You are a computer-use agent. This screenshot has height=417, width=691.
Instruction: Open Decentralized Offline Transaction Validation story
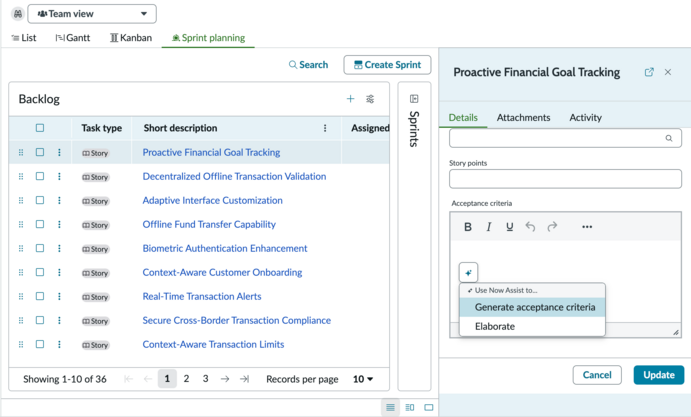pos(234,176)
